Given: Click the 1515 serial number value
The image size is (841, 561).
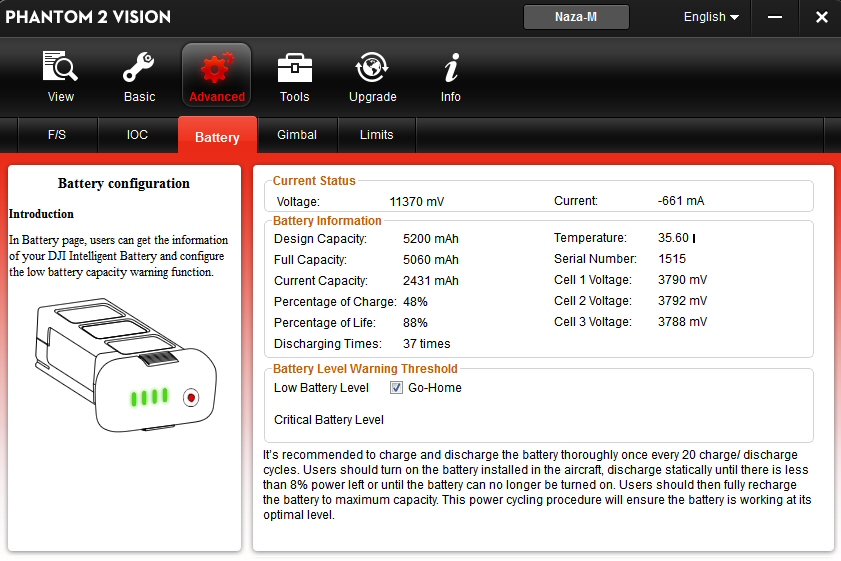Looking at the screenshot, I should point(672,259).
